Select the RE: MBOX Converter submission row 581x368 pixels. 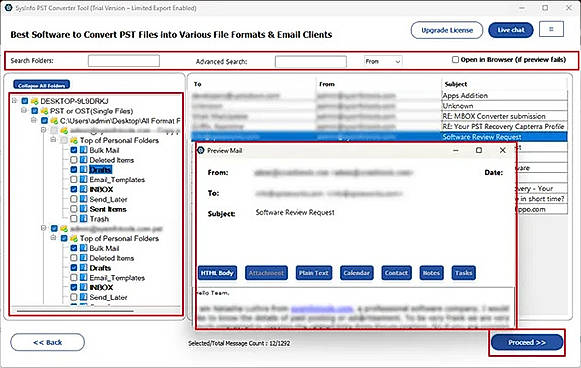click(379, 116)
